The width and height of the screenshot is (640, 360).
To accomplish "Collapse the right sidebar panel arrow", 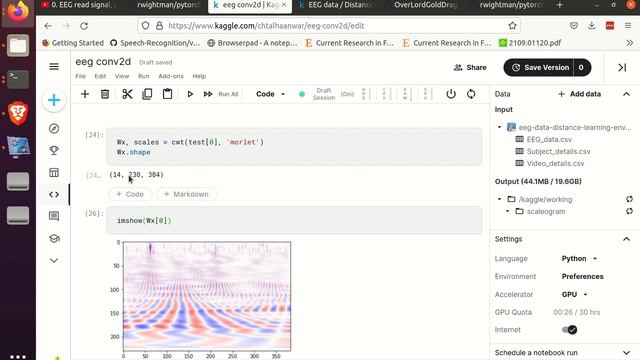I will (622, 67).
